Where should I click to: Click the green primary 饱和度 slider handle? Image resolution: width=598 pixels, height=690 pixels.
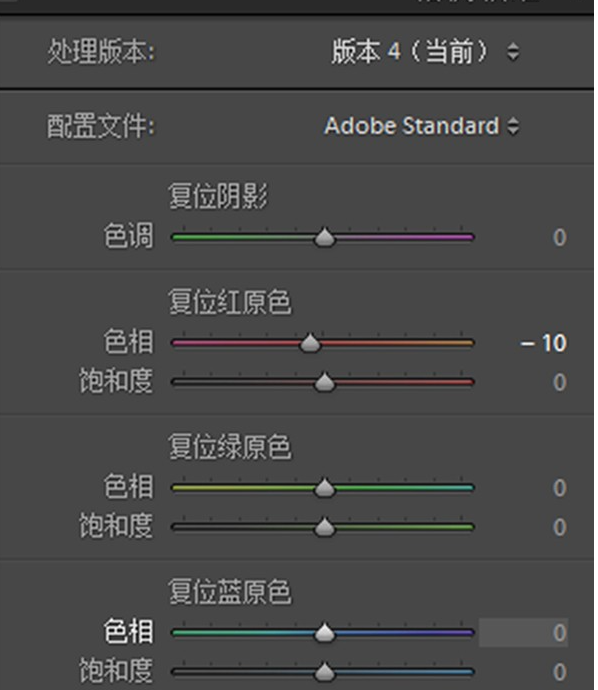click(325, 527)
